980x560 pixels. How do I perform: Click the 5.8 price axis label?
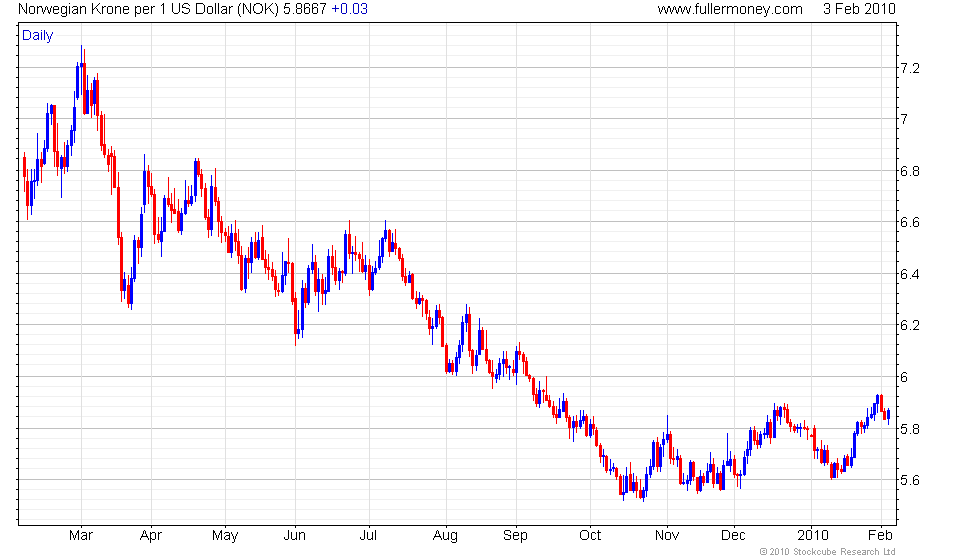909,429
